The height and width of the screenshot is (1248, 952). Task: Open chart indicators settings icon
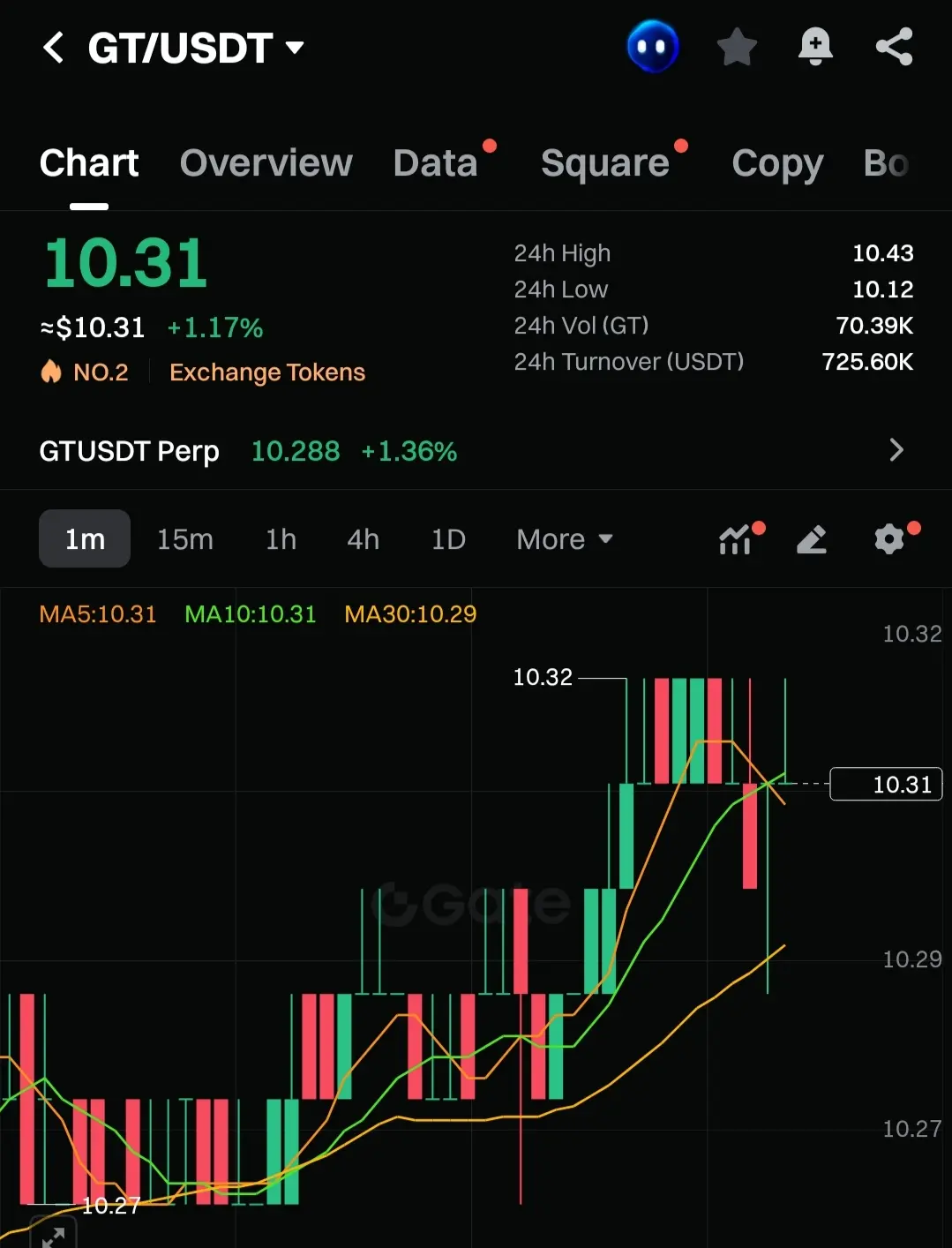point(736,539)
